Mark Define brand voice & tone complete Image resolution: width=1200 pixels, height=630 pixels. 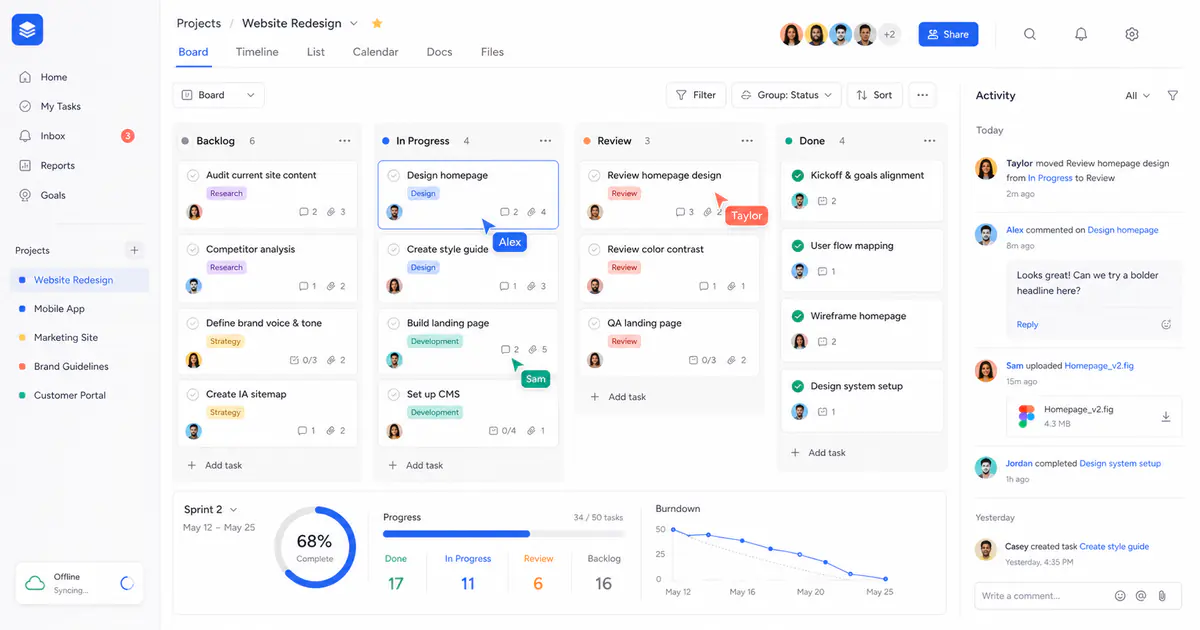tap(193, 323)
